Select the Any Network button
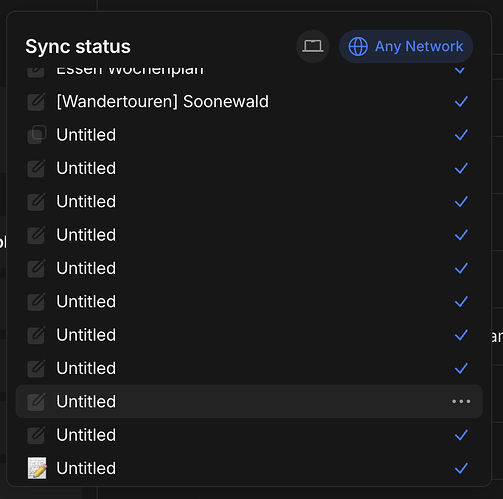Screen dimensions: 503x499 coord(406,46)
